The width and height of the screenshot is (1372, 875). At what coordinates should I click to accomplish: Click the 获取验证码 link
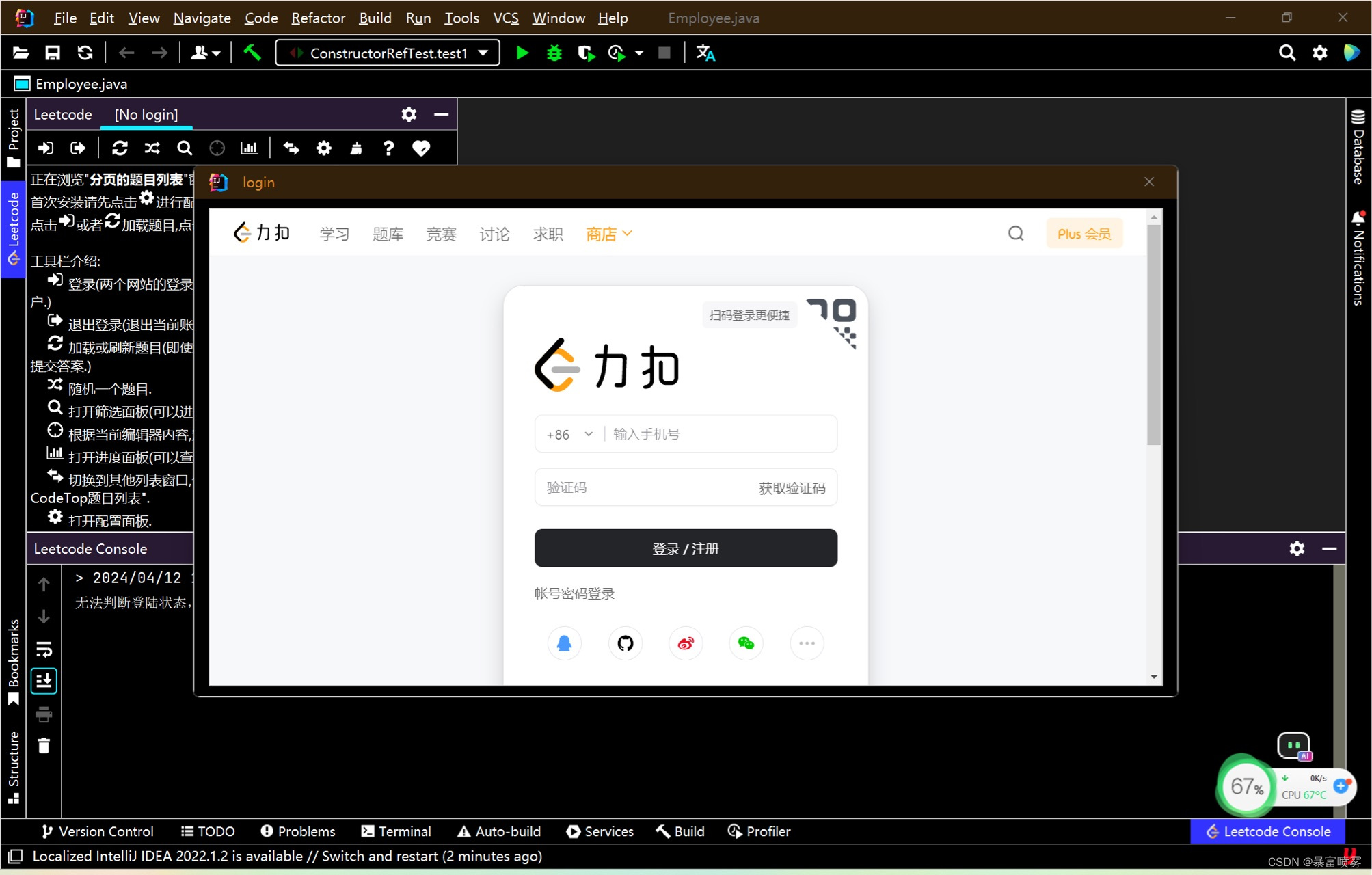pyautogui.click(x=792, y=488)
